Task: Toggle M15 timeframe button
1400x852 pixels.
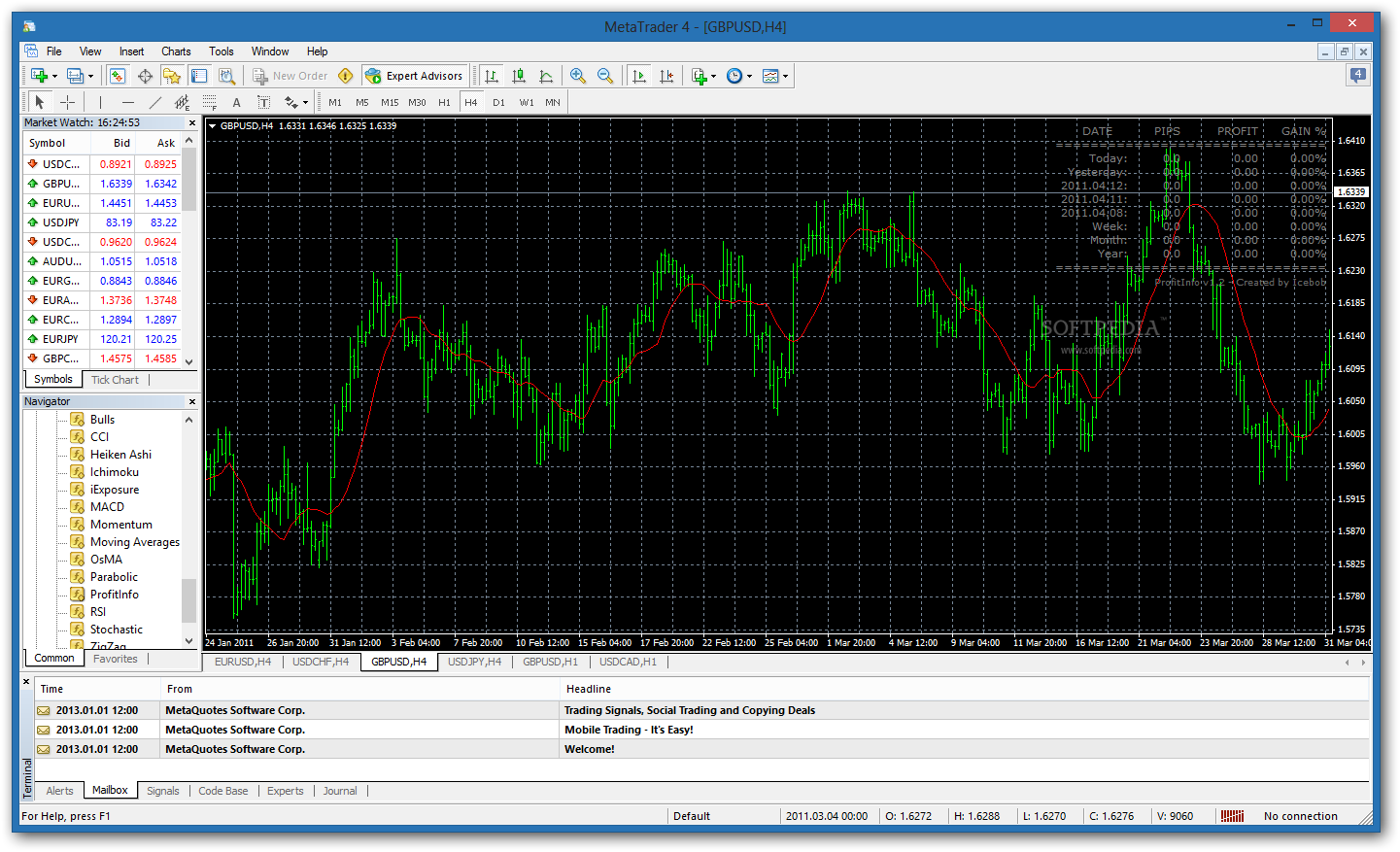Action: click(390, 102)
